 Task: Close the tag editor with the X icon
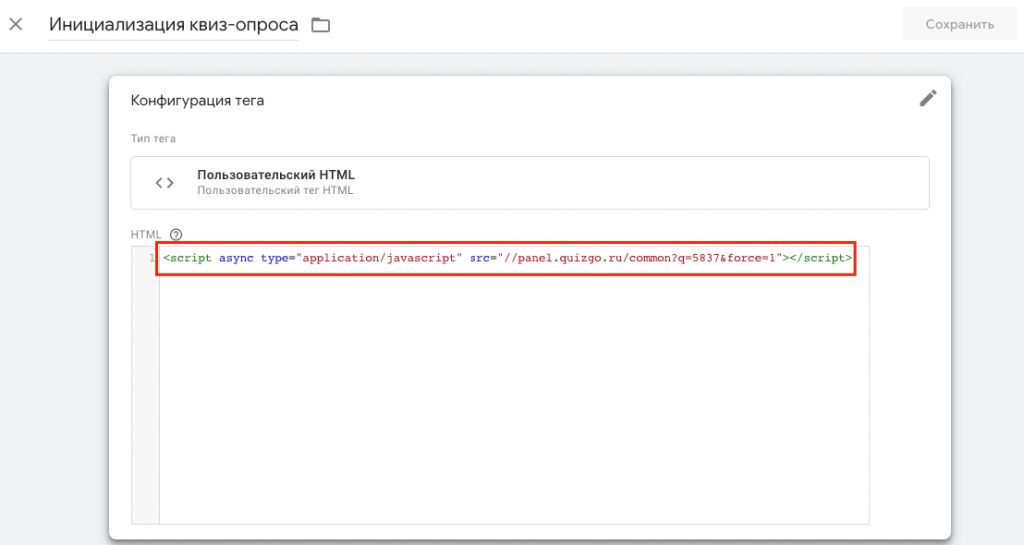click(x=16, y=24)
